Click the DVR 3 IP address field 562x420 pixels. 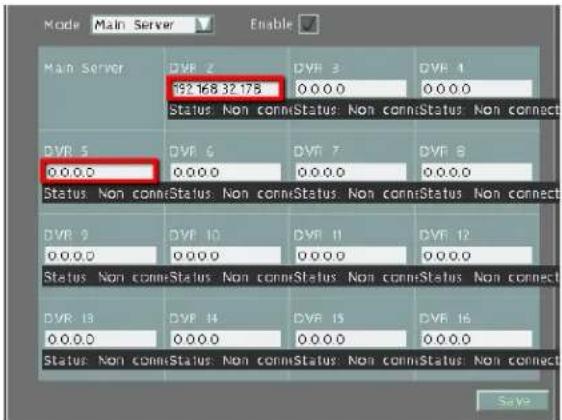[351, 89]
